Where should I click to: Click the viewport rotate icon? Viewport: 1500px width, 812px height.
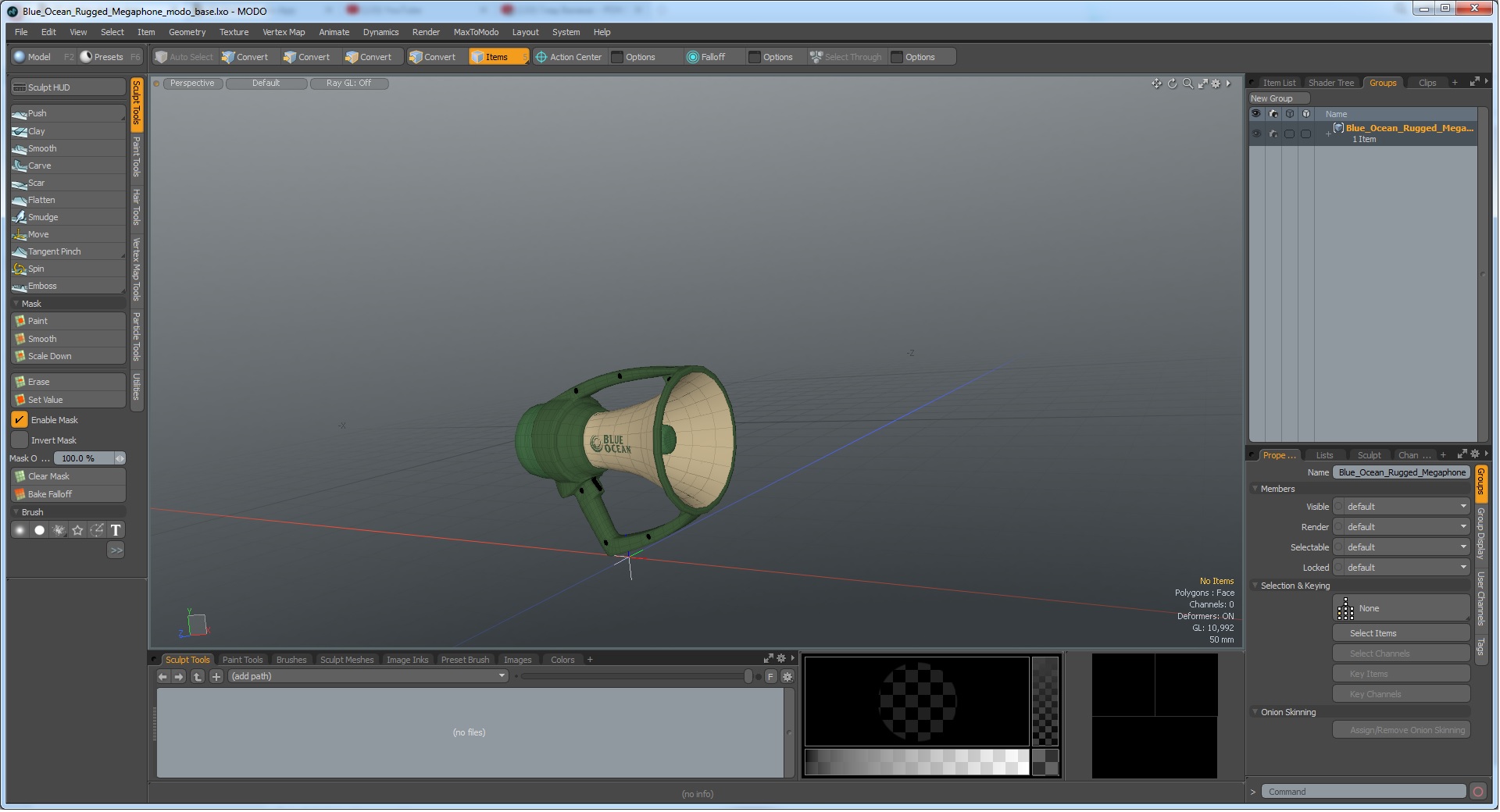1172,84
